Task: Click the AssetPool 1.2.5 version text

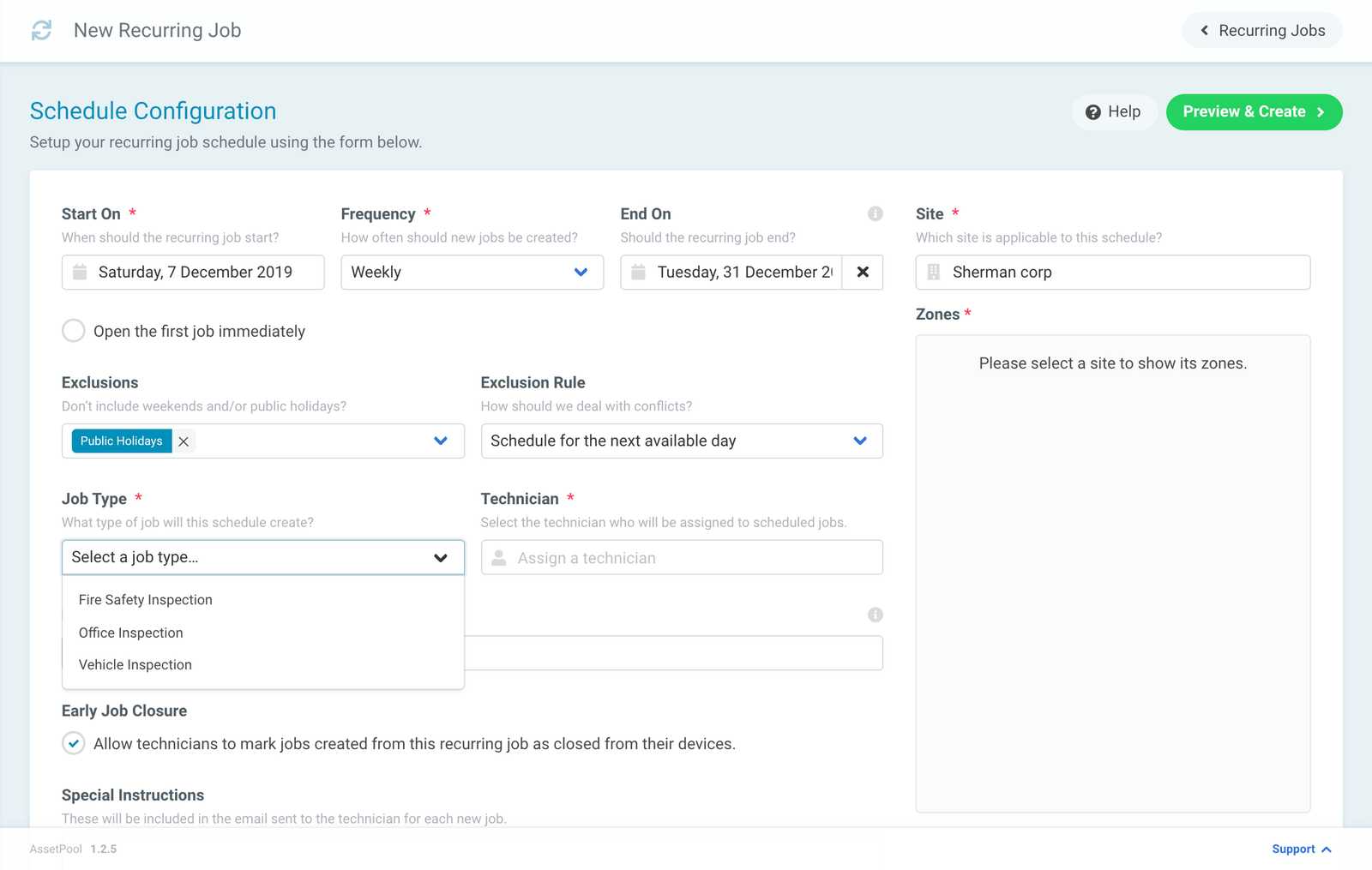Action: tap(73, 849)
